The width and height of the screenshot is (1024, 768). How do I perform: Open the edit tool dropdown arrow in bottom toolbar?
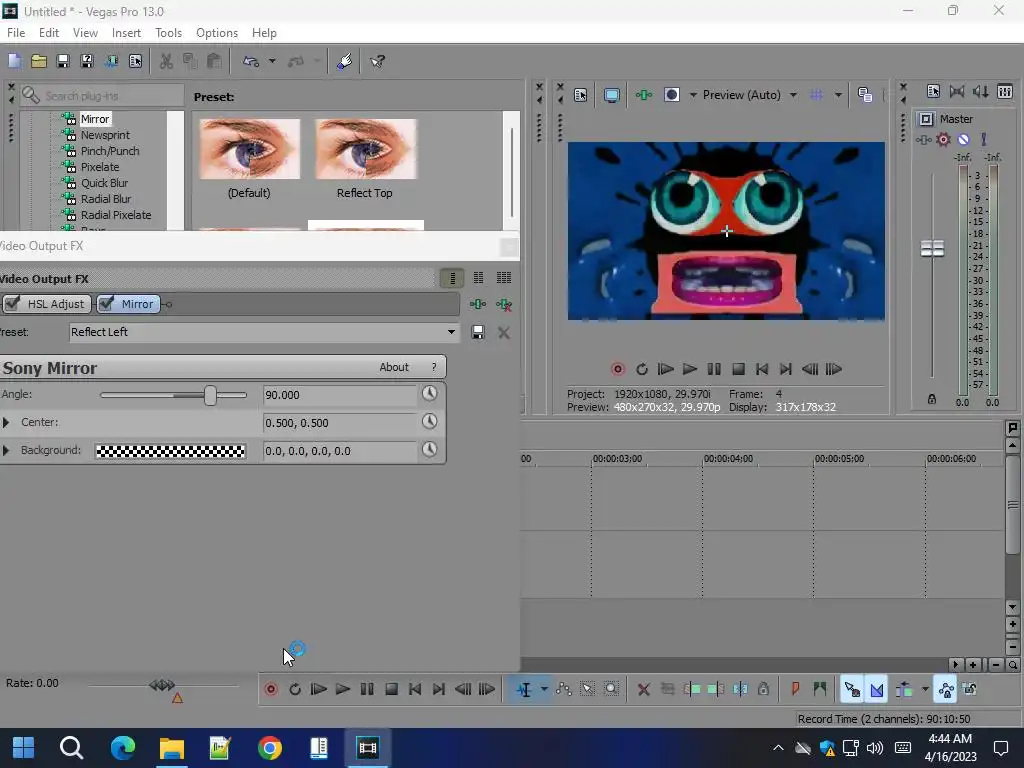coord(544,689)
